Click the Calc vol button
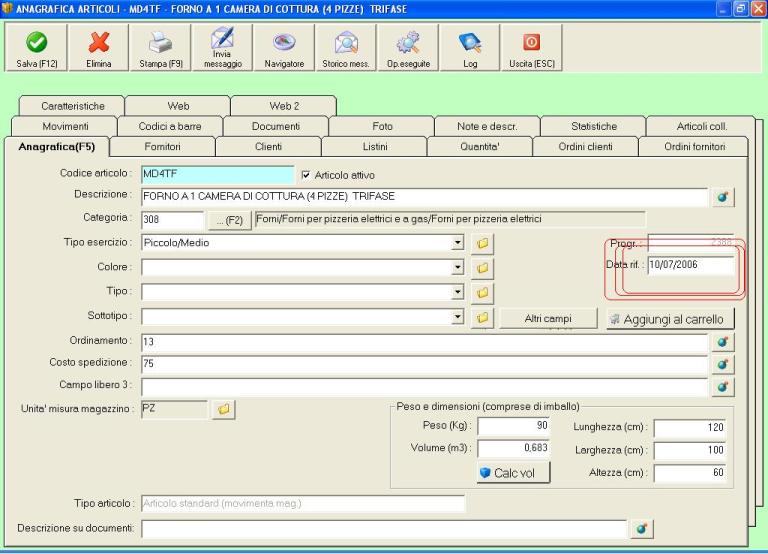The height and width of the screenshot is (554, 768). tap(513, 472)
